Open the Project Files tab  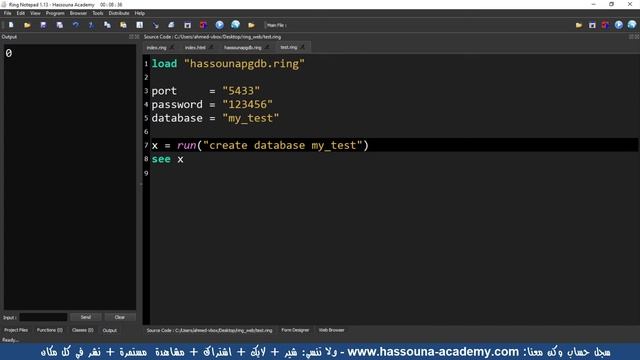click(x=16, y=330)
